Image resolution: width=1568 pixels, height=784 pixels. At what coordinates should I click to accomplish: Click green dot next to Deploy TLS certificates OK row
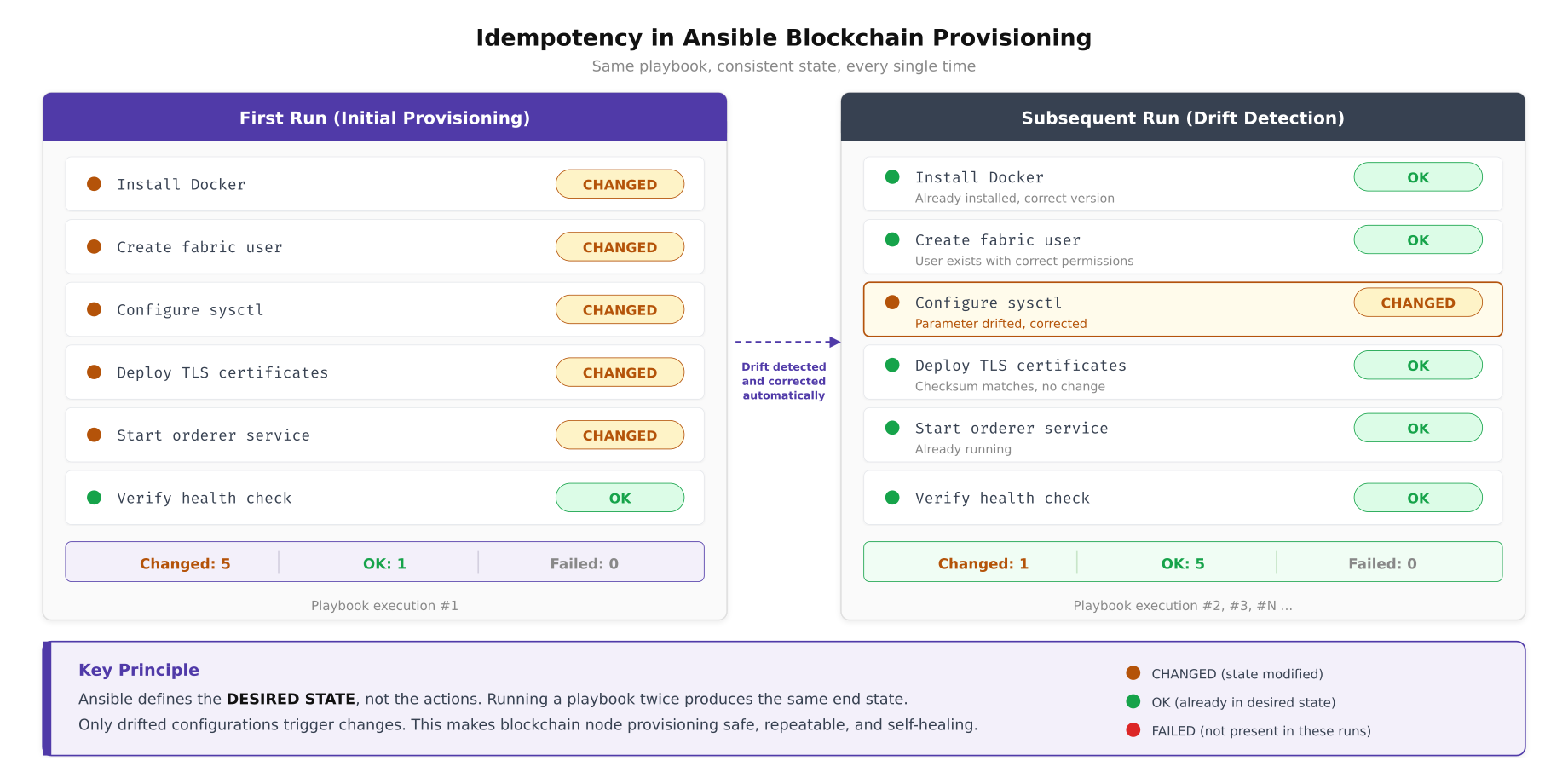point(892,366)
